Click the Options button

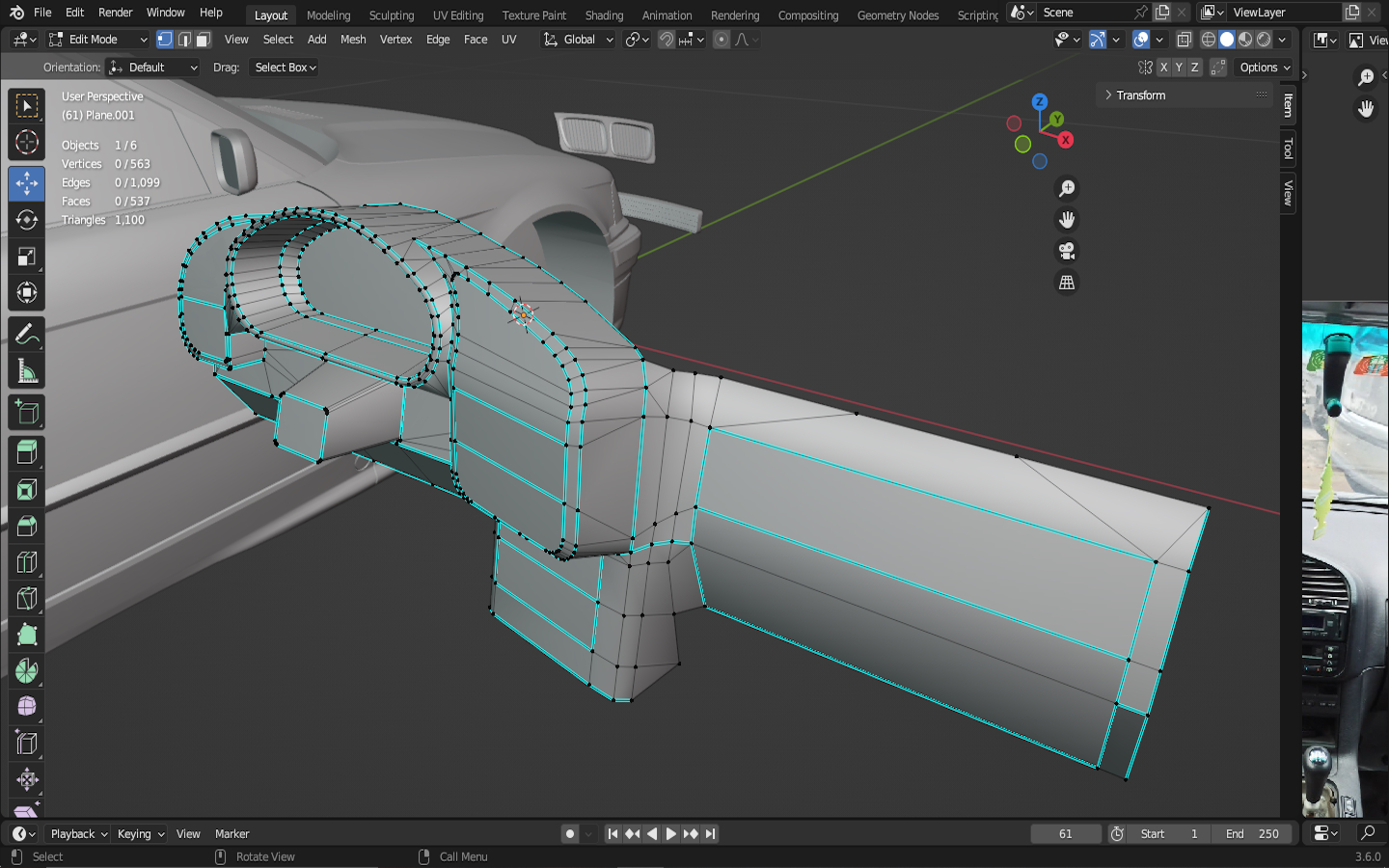click(1265, 68)
